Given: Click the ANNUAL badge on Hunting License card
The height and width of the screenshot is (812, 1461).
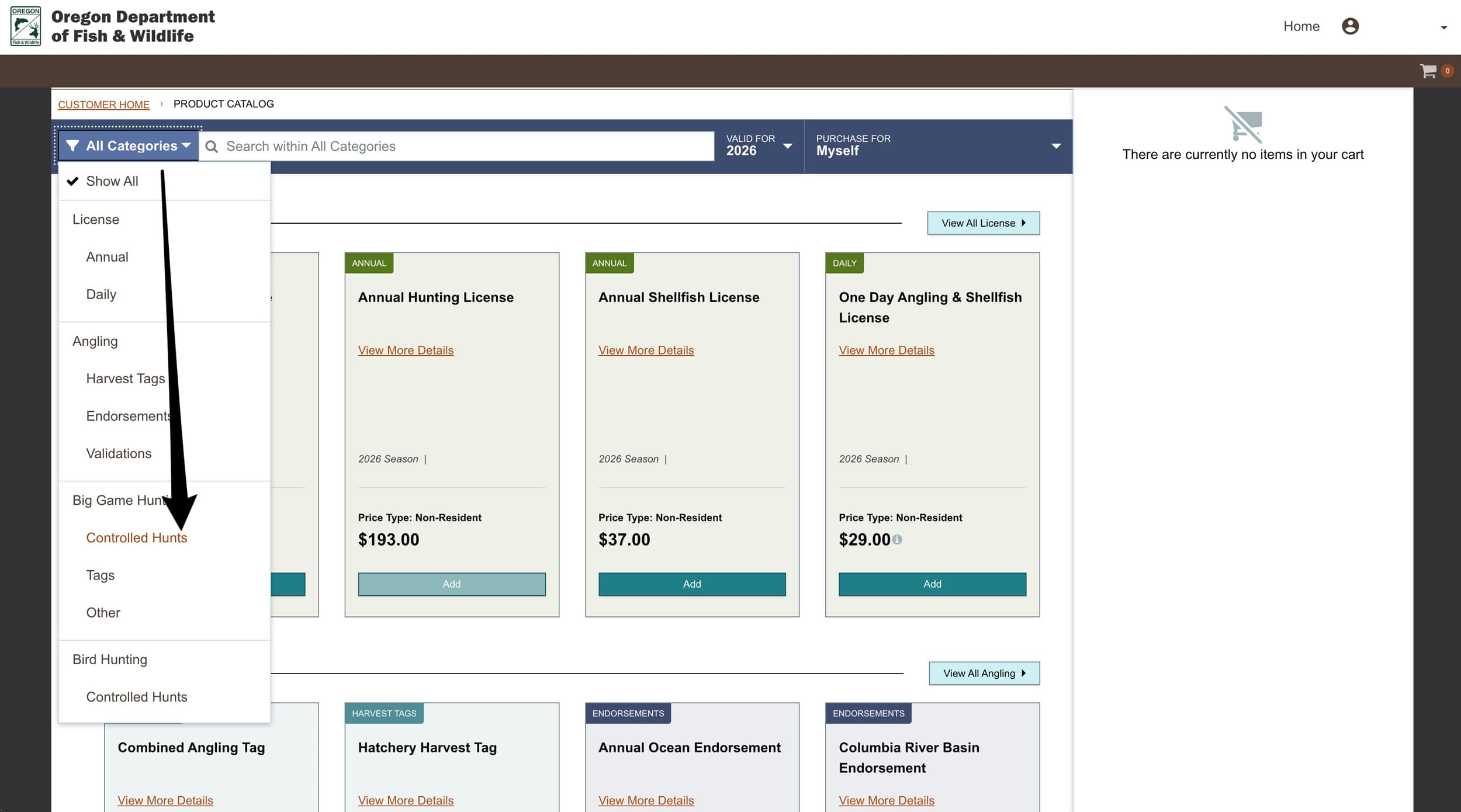Looking at the screenshot, I should [x=369, y=263].
